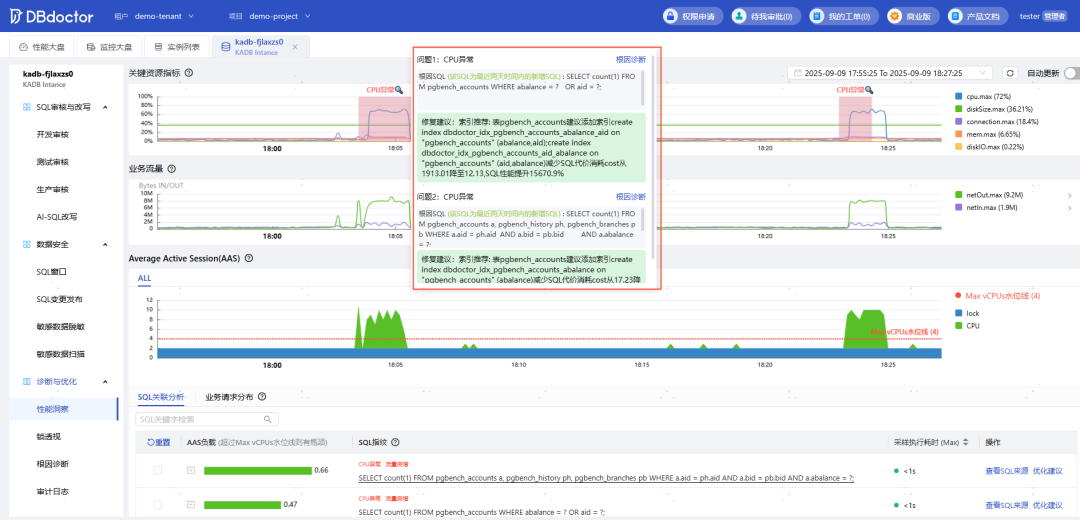Close the kadb-fjlaxzs0 tab

point(295,47)
